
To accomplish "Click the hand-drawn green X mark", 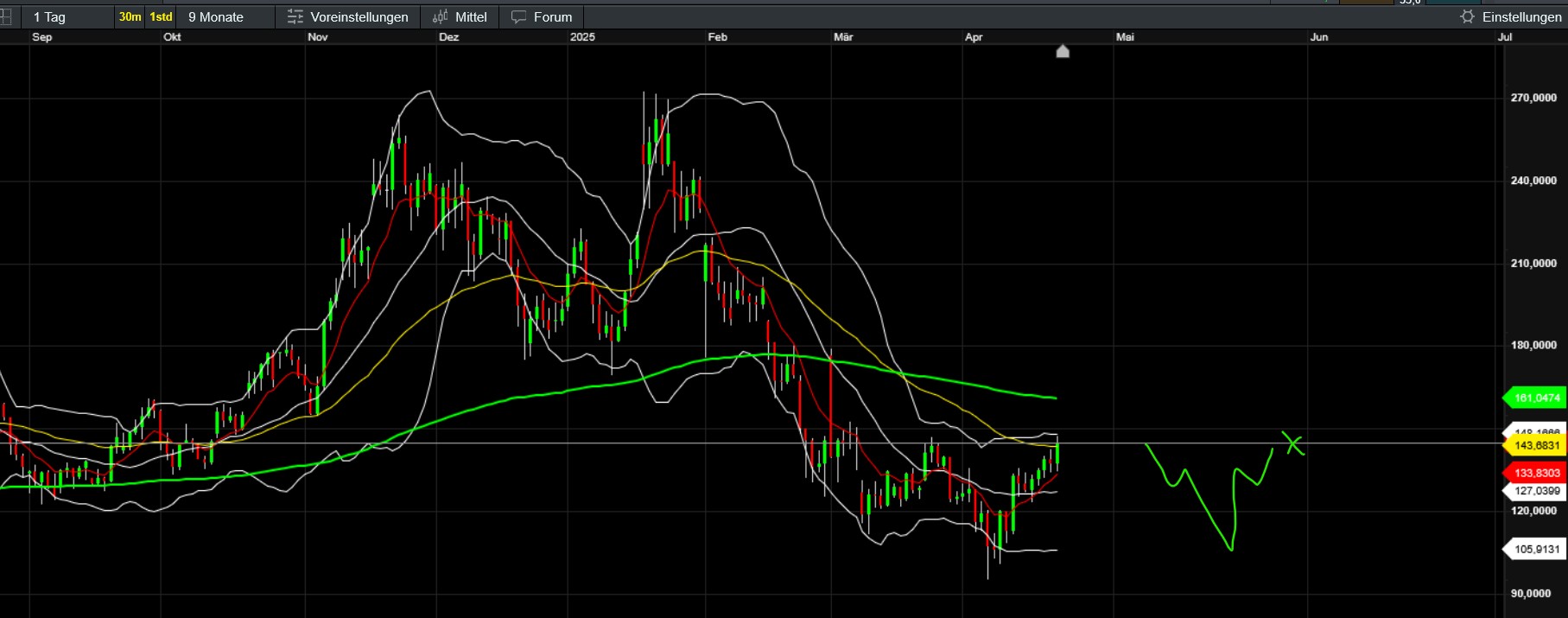I will click(x=1292, y=443).
